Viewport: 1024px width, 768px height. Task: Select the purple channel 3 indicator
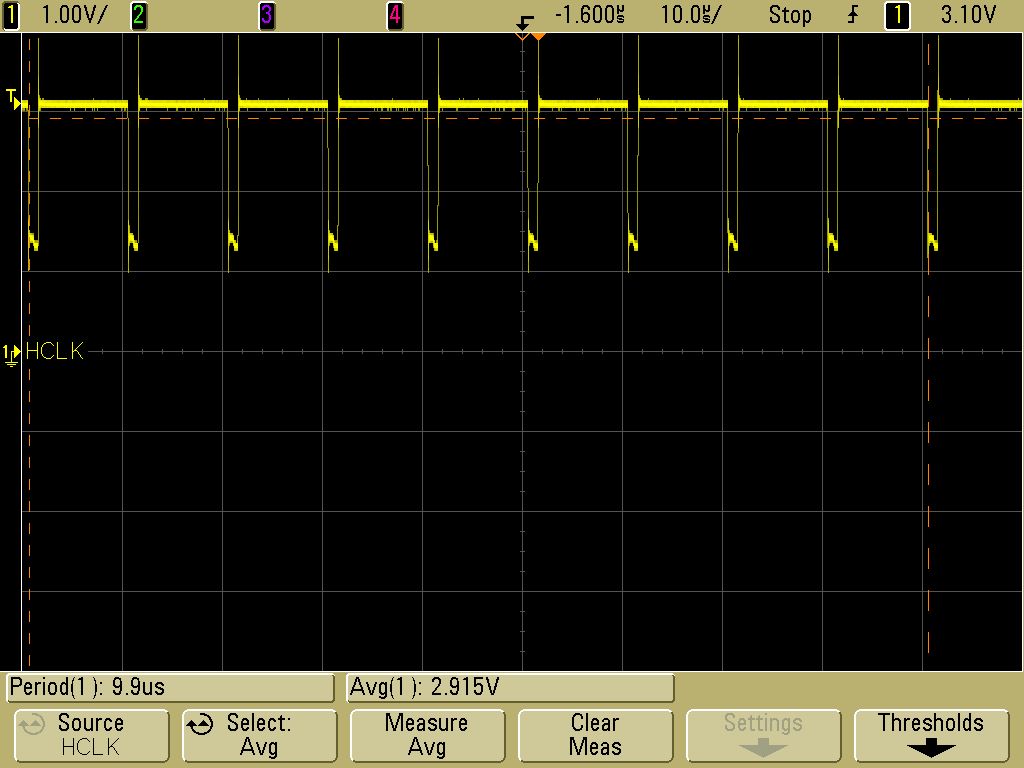[266, 15]
